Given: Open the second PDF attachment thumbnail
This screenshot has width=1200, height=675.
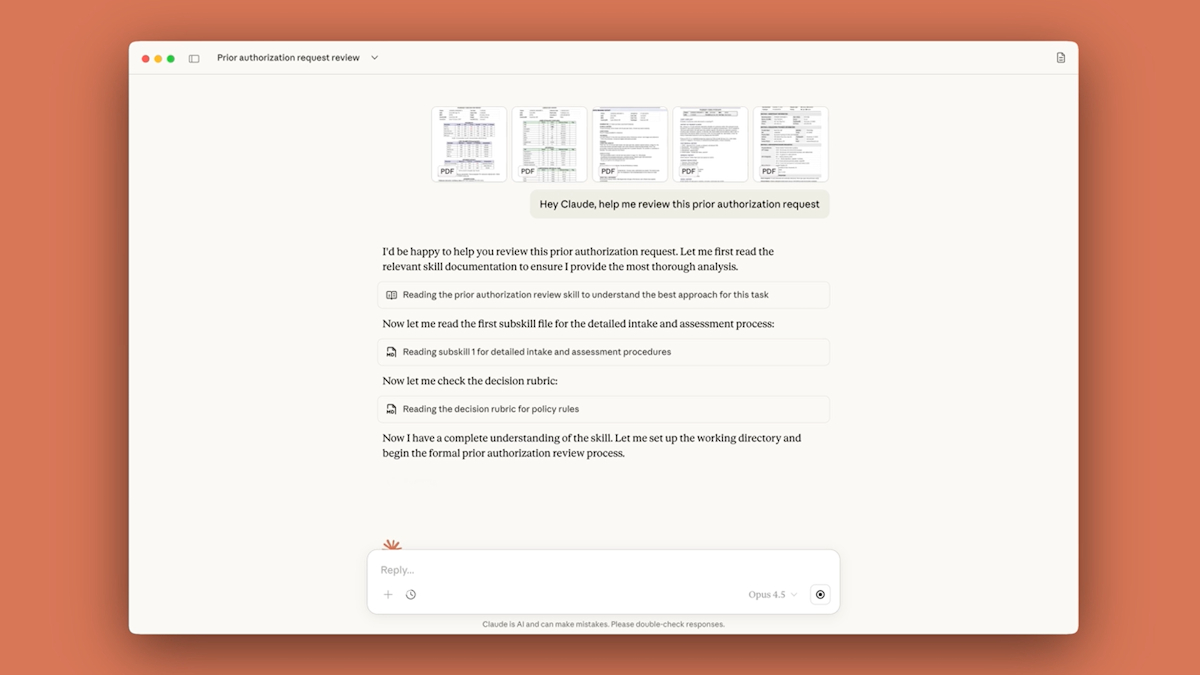Looking at the screenshot, I should coord(549,144).
